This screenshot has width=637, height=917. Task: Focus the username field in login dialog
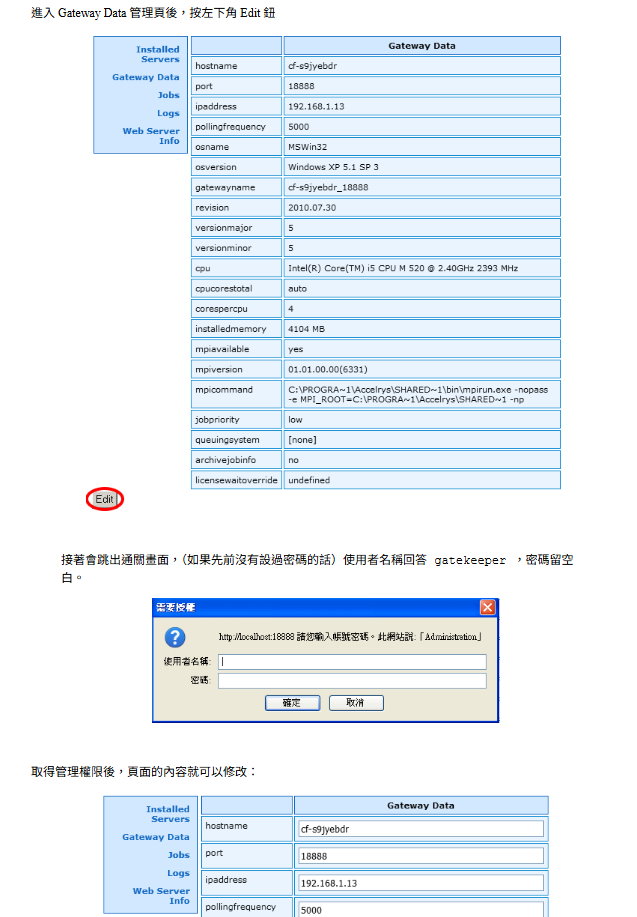[352, 661]
